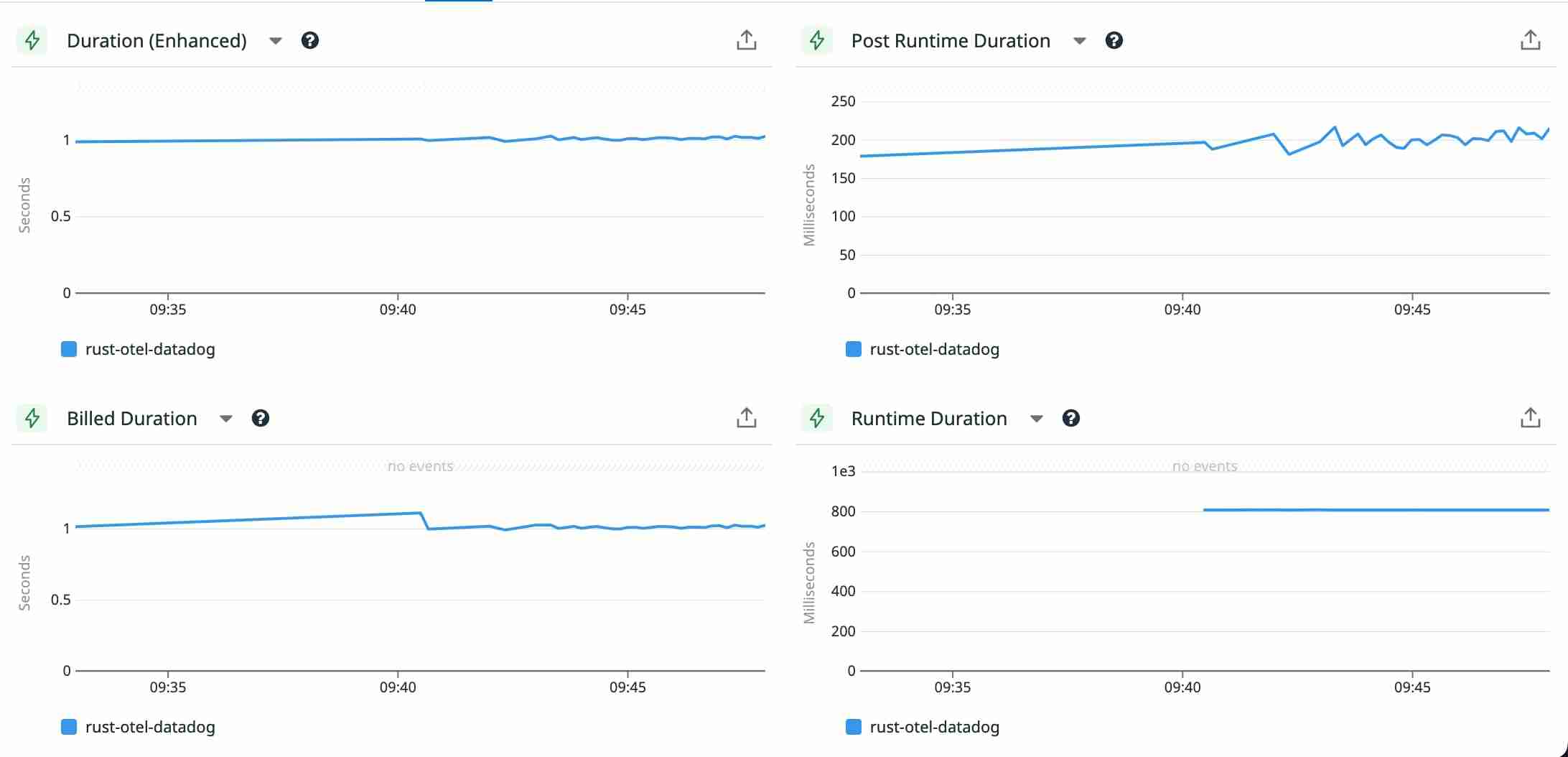Click the blue legend swatch under Runtime Duration

pos(853,727)
